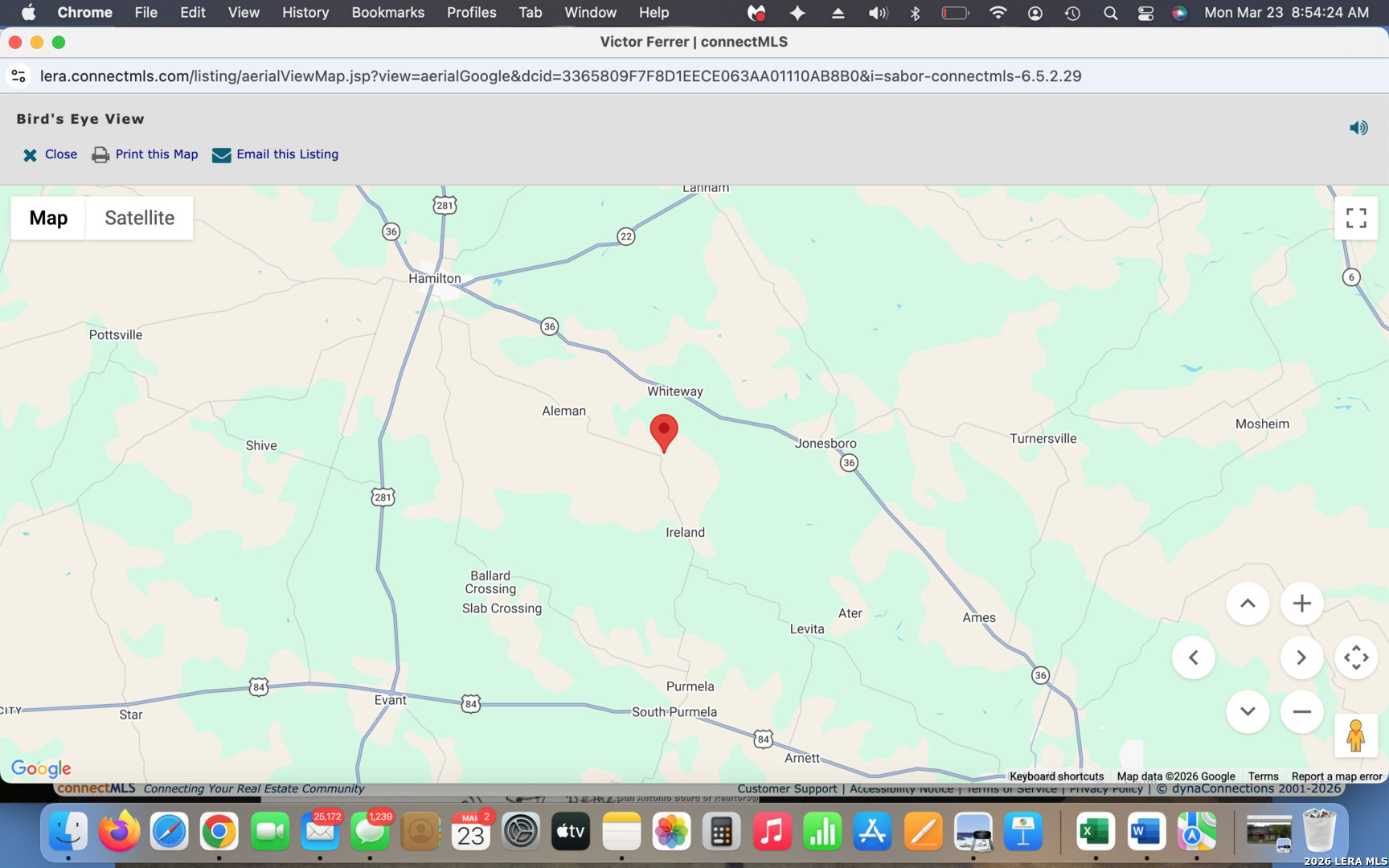
Task: Click Print this Map link
Action: tap(156, 154)
